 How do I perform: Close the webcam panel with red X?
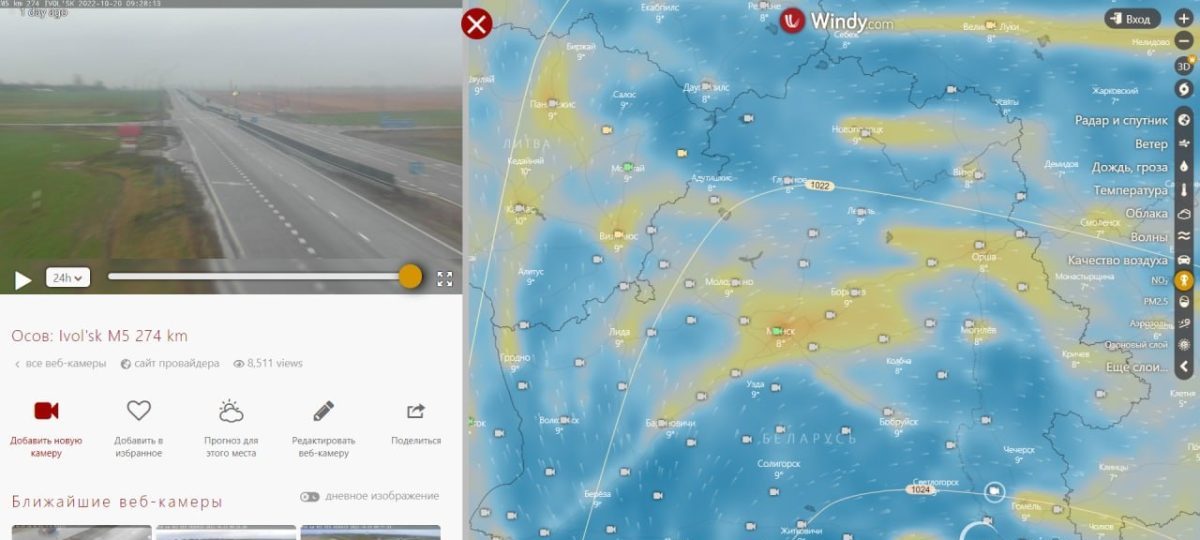point(477,22)
